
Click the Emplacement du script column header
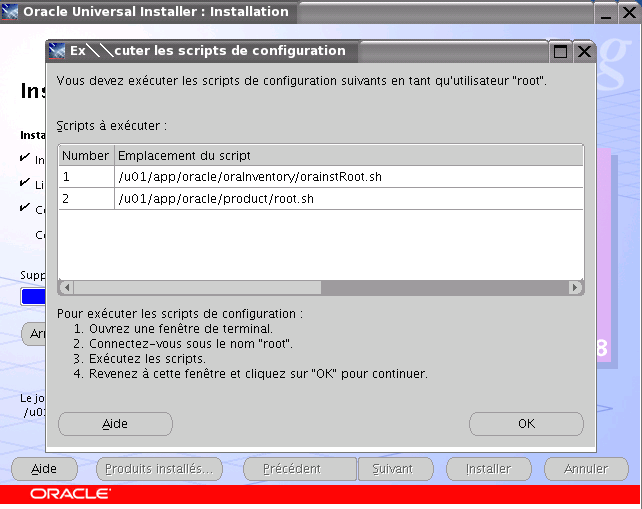click(x=349, y=156)
